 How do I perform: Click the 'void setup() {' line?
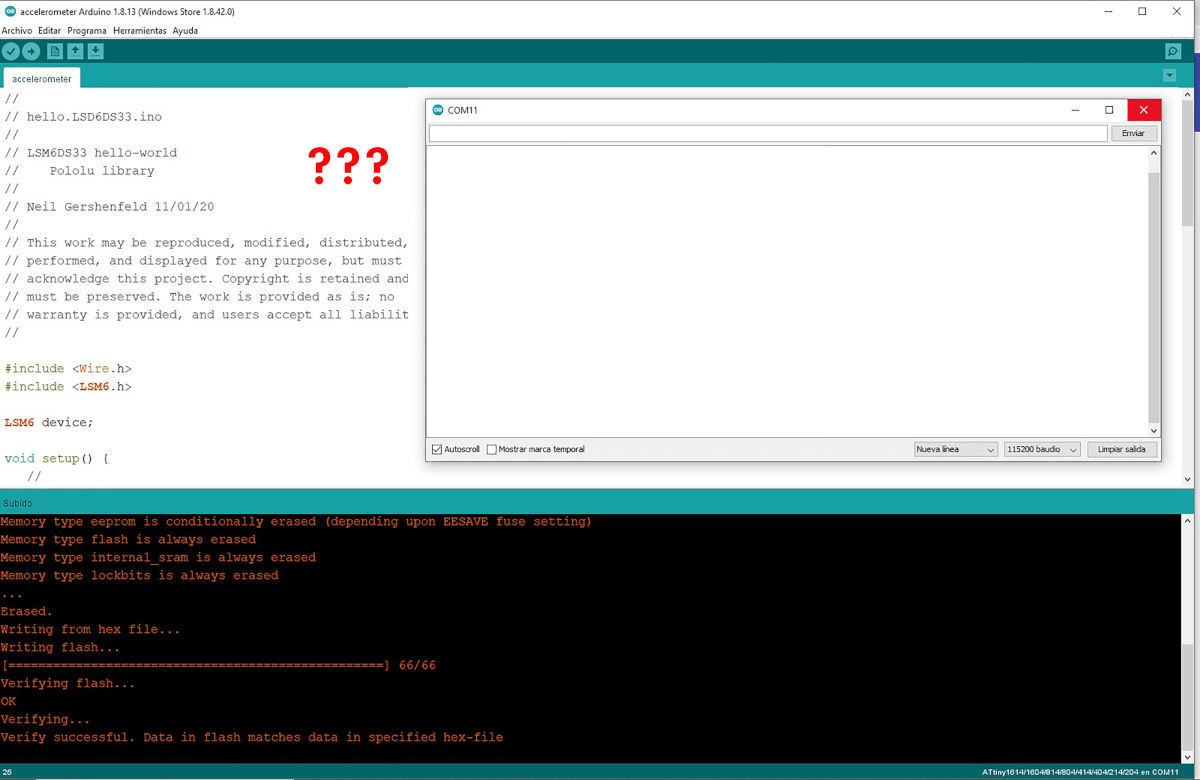click(56, 459)
